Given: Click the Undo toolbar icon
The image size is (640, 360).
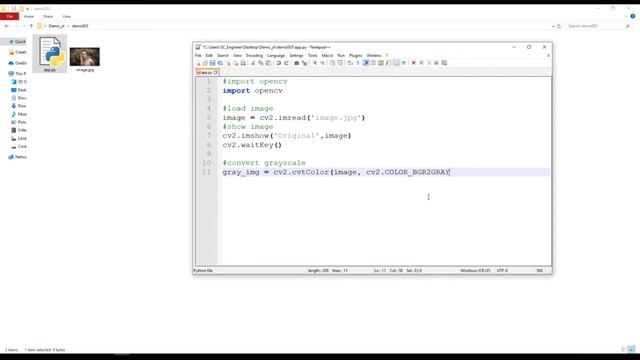Looking at the screenshot, I should coord(278,63).
